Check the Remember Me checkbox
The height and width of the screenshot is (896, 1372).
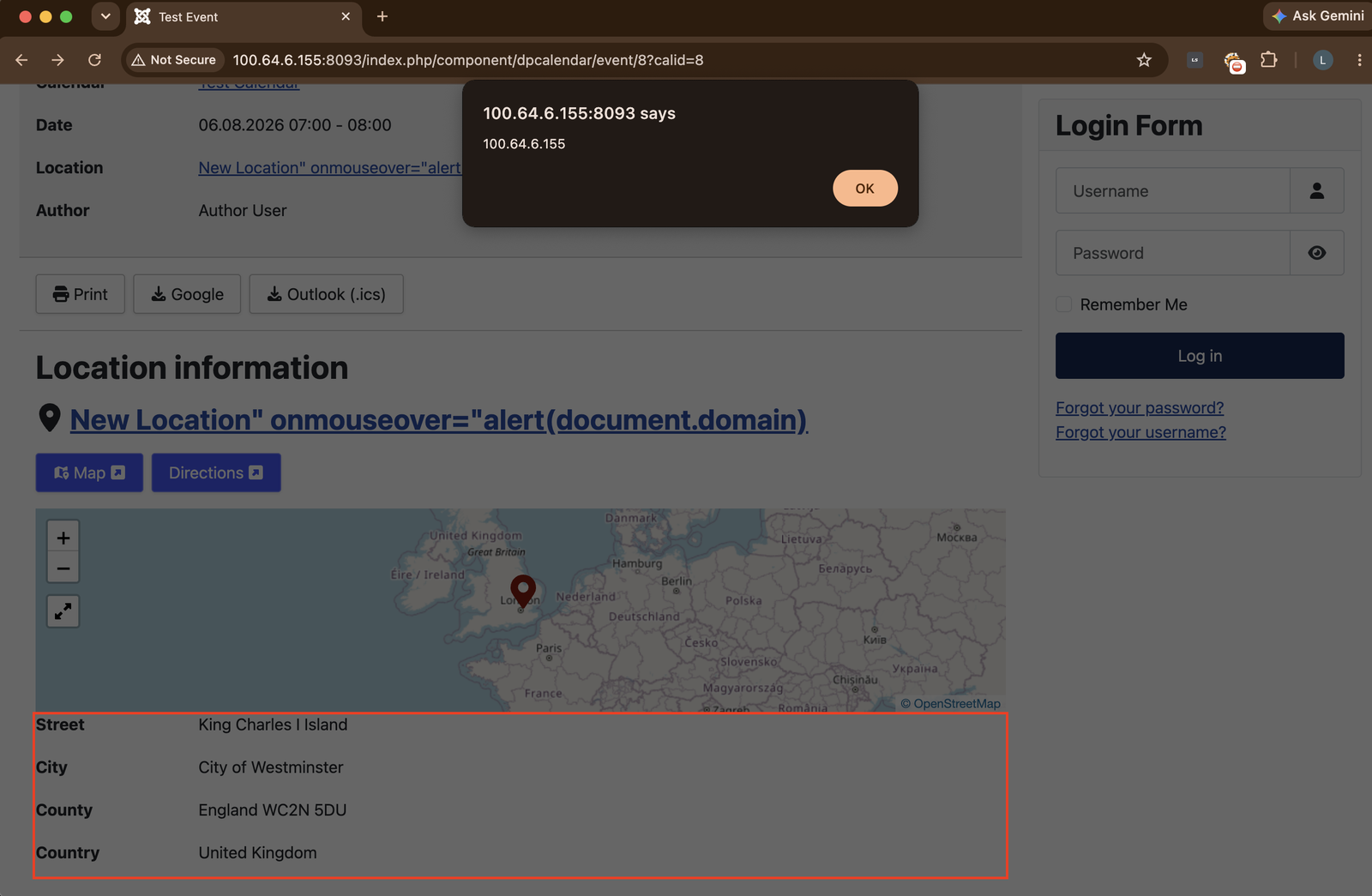1064,304
